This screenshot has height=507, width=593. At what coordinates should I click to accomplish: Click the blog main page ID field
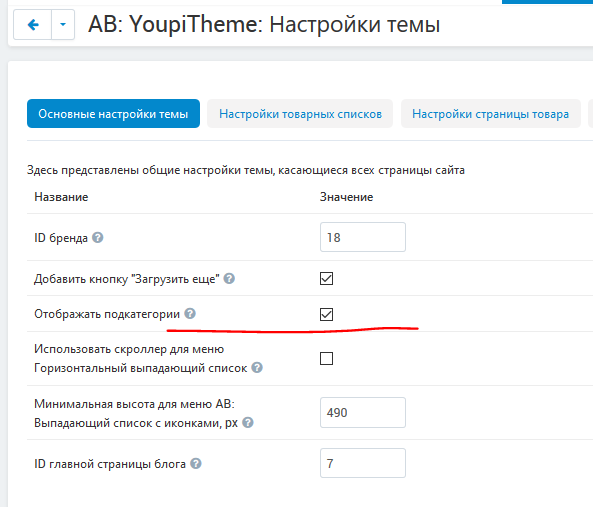pyautogui.click(x=363, y=463)
